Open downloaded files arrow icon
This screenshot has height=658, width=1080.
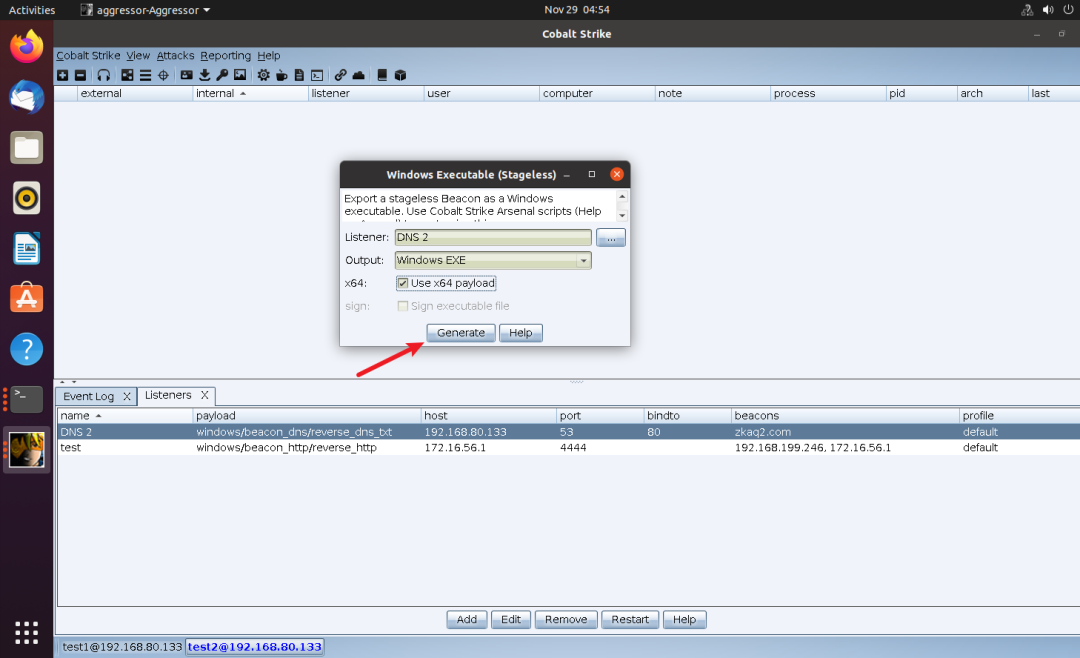[205, 75]
